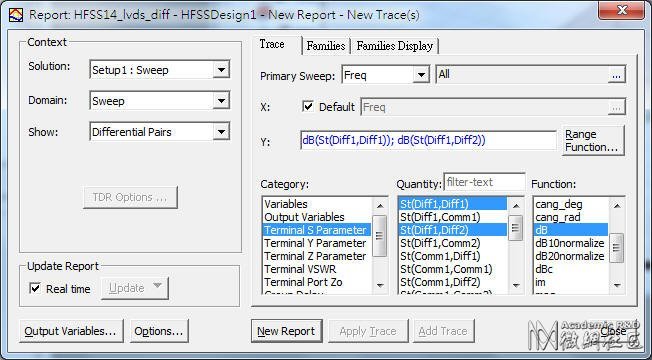Open the Range Function button
This screenshot has height=360, width=652.
593,141
